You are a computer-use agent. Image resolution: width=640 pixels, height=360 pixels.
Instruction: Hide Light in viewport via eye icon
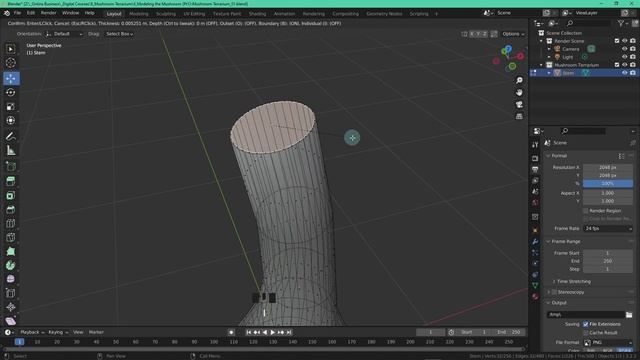(624, 57)
